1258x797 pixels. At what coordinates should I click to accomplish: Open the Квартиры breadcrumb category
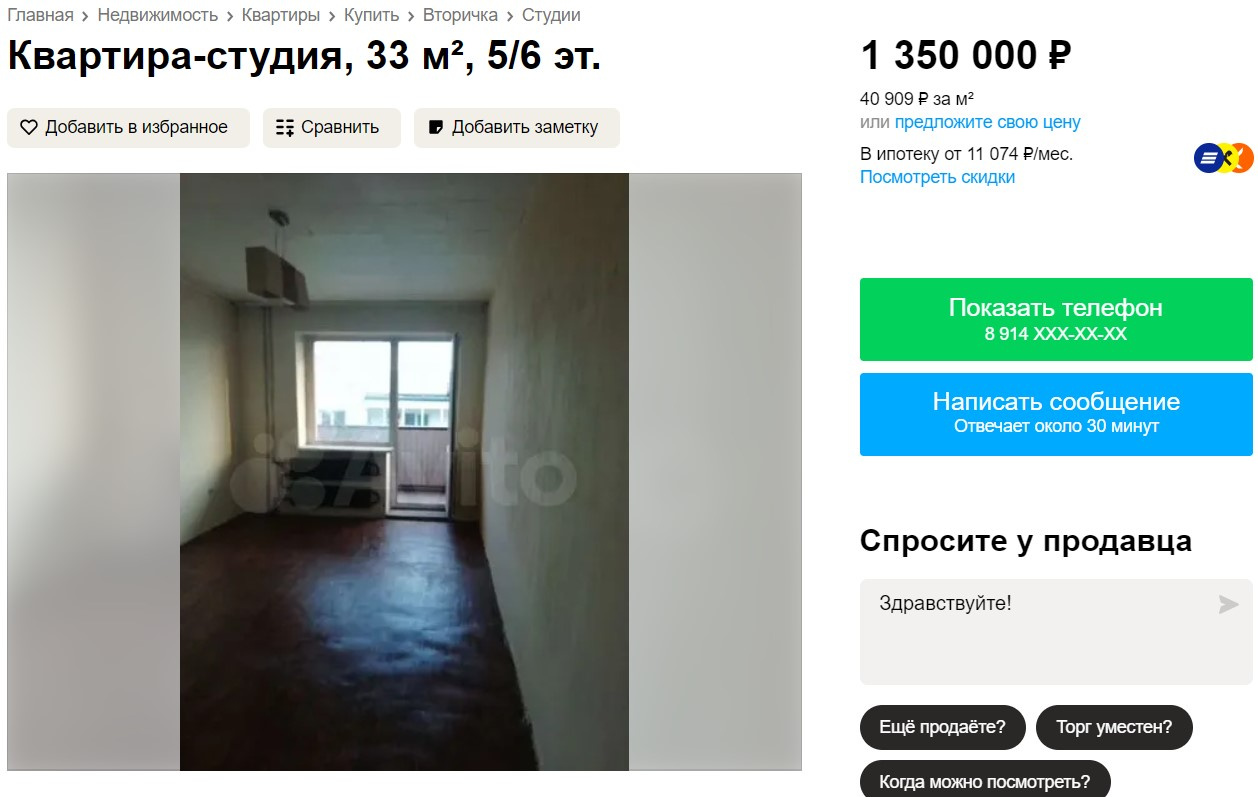coord(281,15)
